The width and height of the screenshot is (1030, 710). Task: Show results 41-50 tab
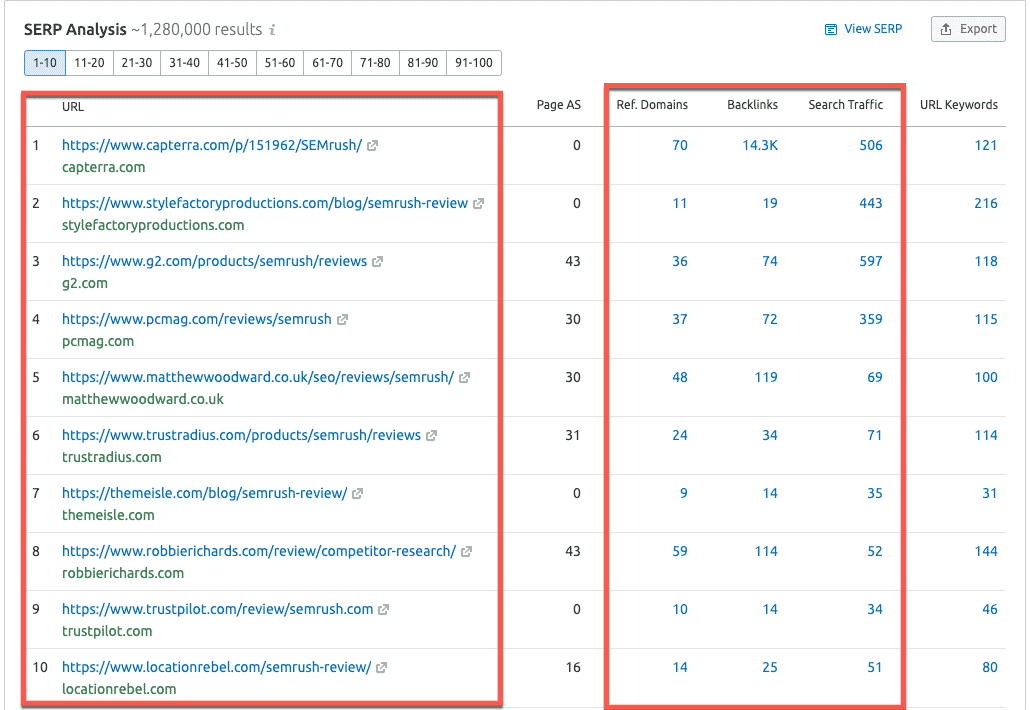pyautogui.click(x=232, y=63)
